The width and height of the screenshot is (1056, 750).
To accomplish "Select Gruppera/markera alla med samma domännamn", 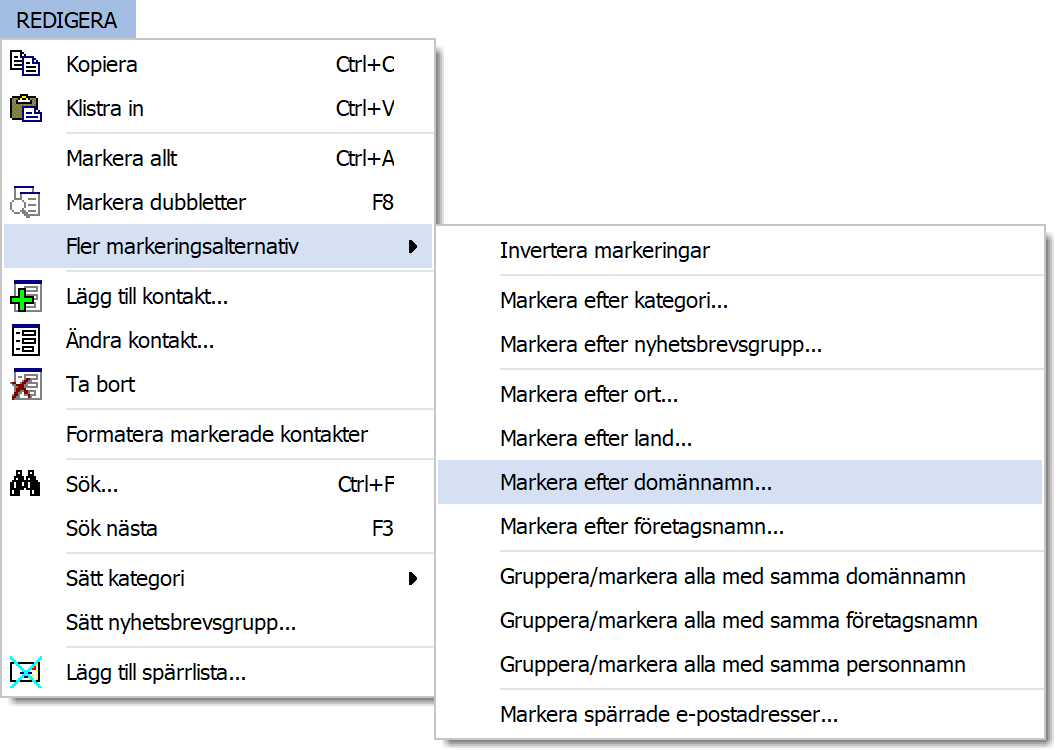I will point(739,576).
